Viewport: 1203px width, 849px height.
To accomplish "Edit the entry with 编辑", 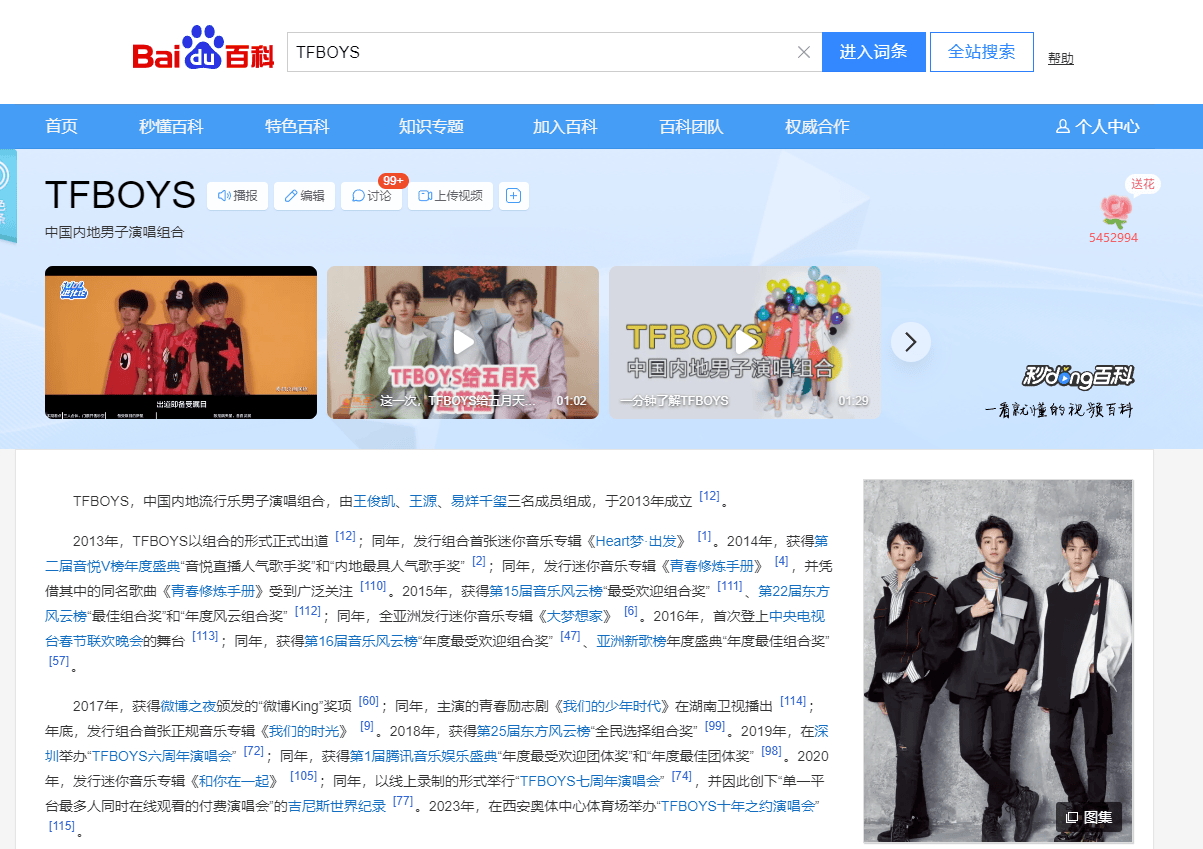I will tap(305, 196).
